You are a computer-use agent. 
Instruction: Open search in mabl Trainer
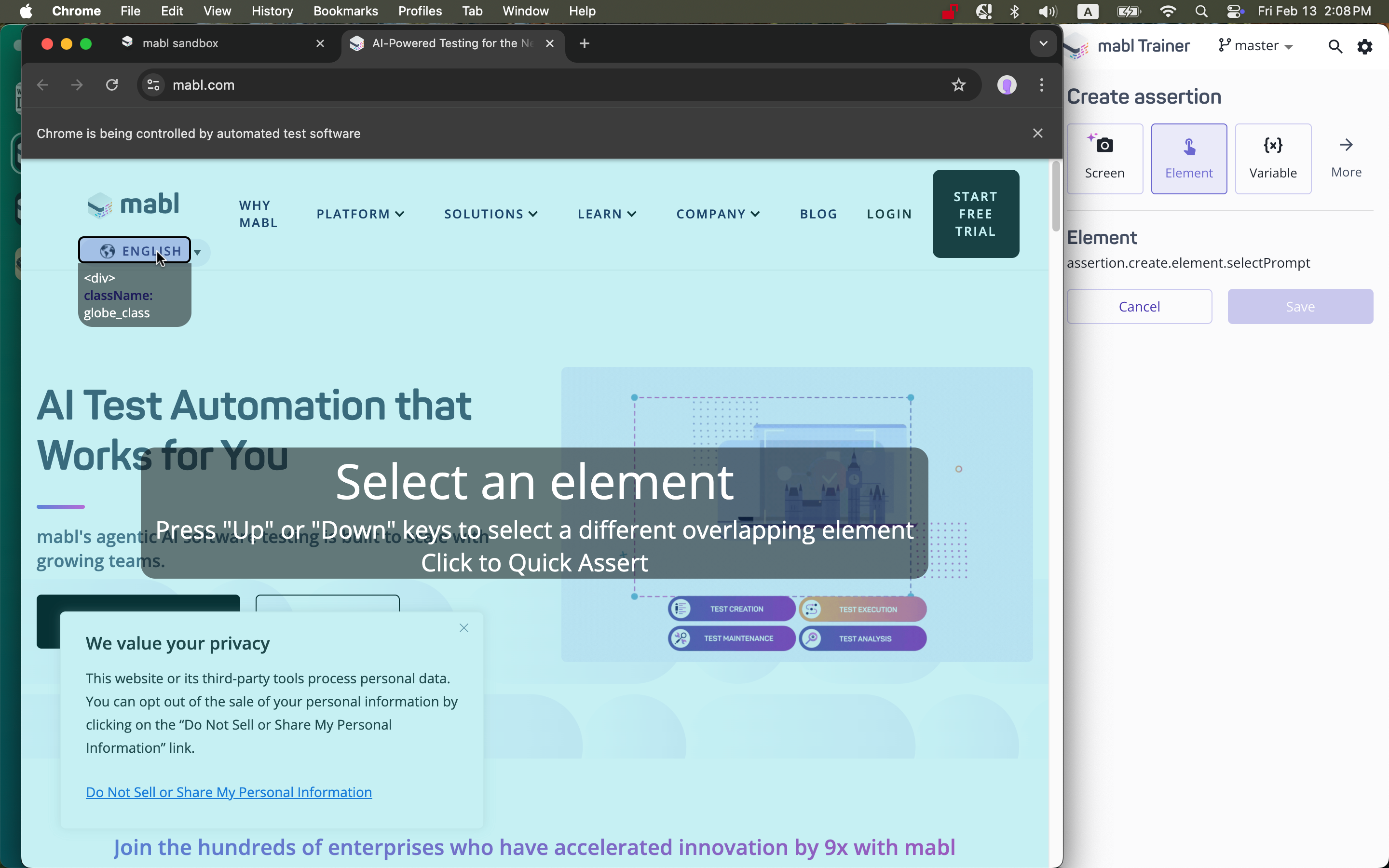(x=1335, y=46)
